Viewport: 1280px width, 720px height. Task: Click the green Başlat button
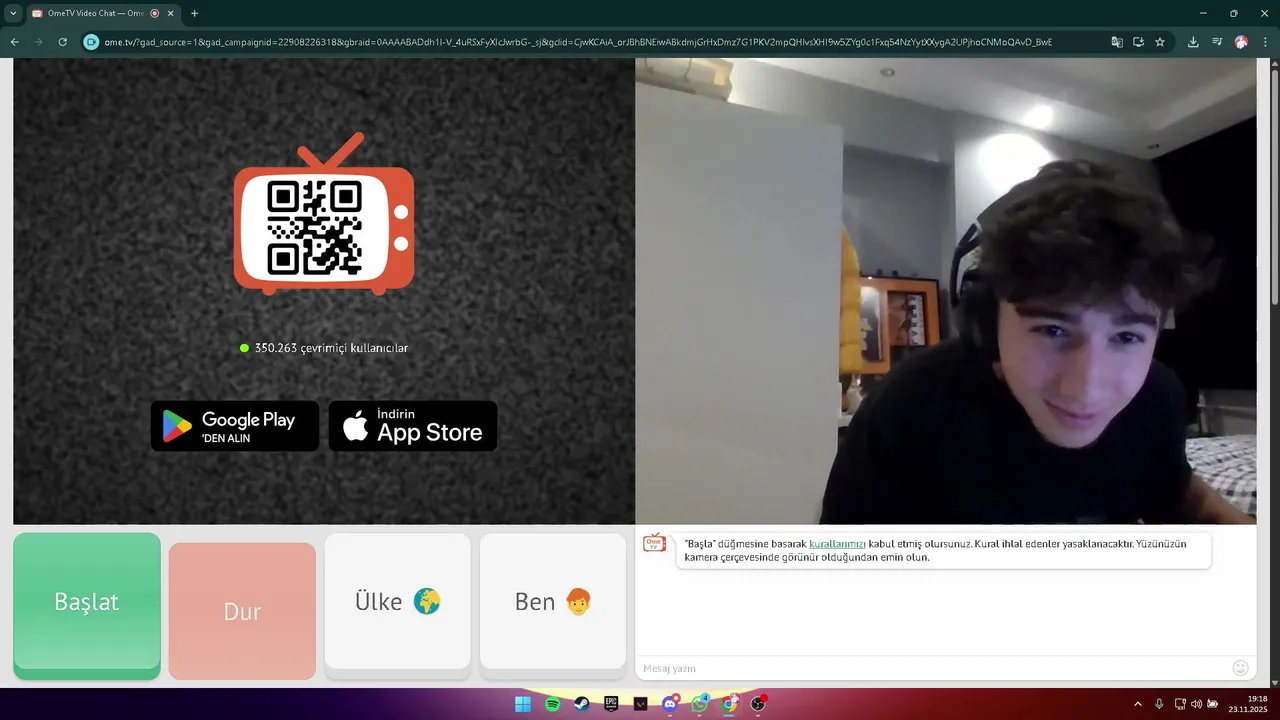[87, 601]
